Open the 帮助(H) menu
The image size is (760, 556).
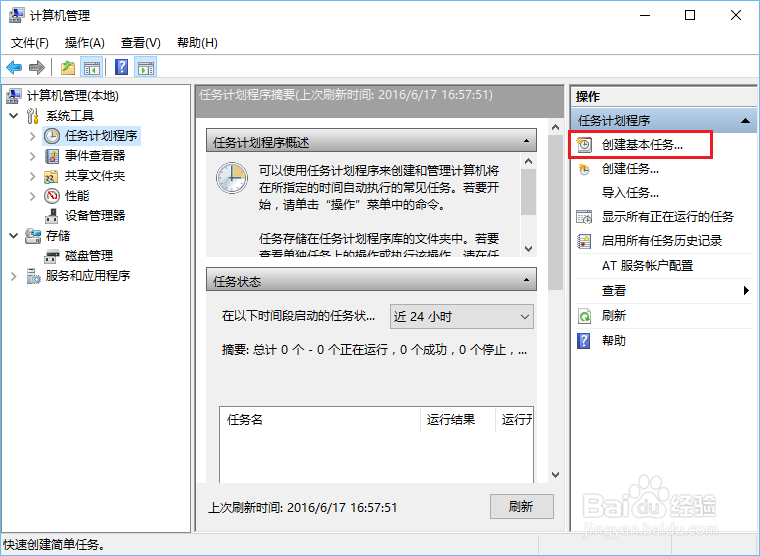pyautogui.click(x=197, y=43)
